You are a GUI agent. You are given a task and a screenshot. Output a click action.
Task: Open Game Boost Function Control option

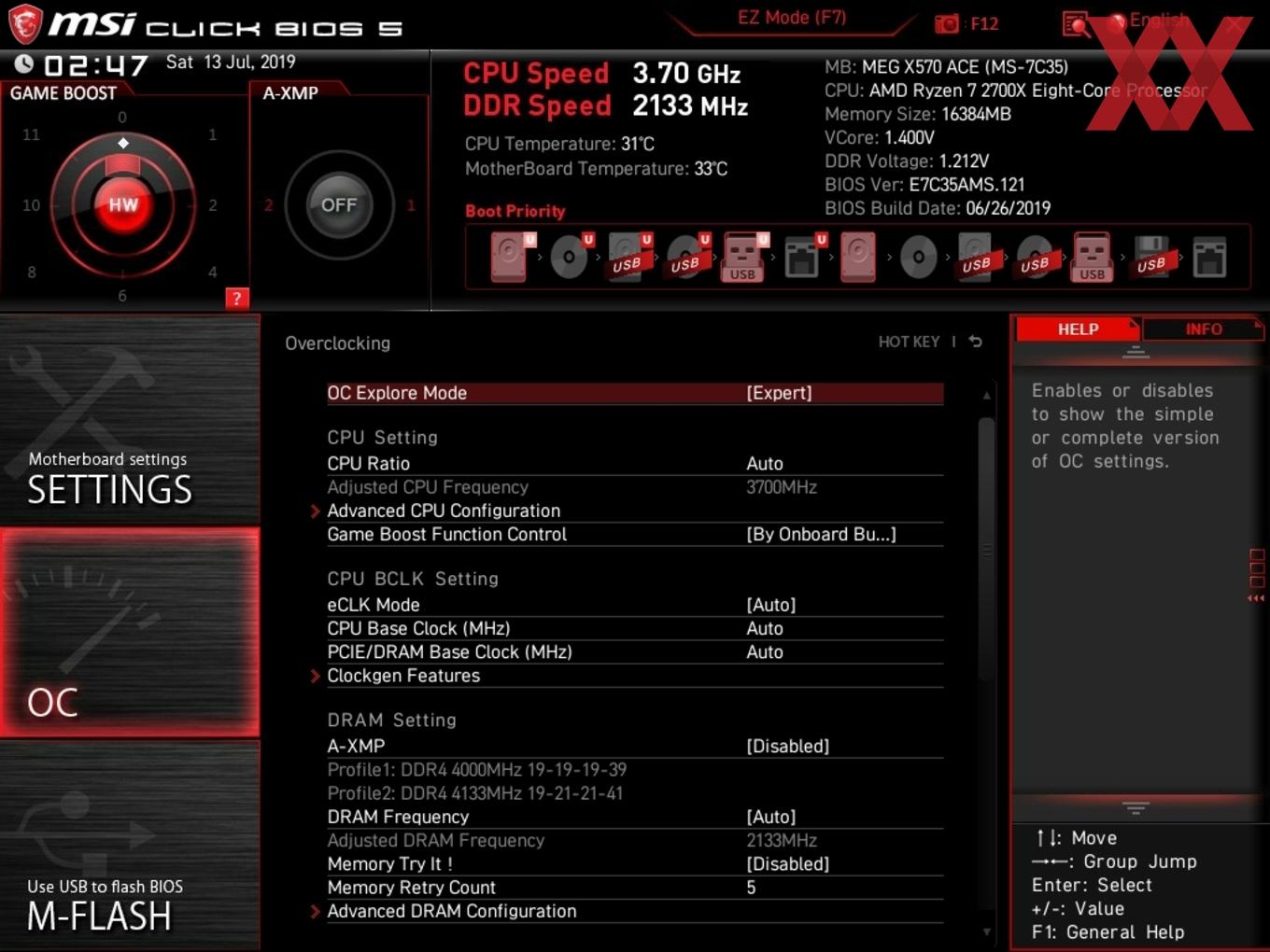635,534
